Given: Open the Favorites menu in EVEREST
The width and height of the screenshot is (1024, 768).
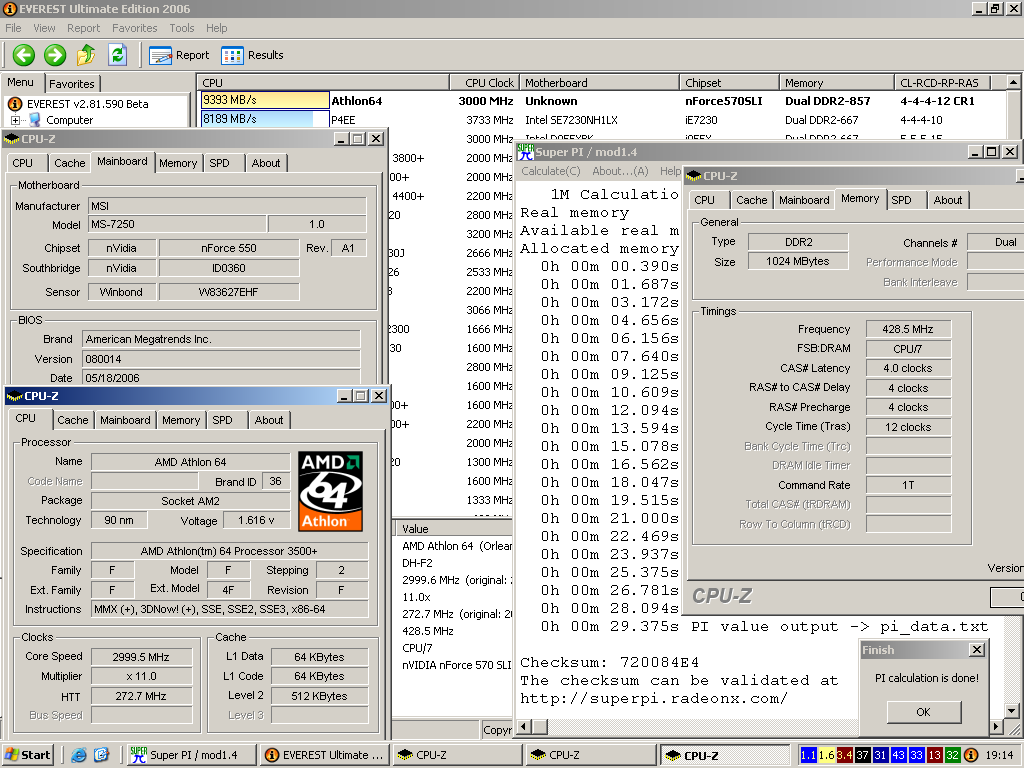Looking at the screenshot, I should 135,28.
